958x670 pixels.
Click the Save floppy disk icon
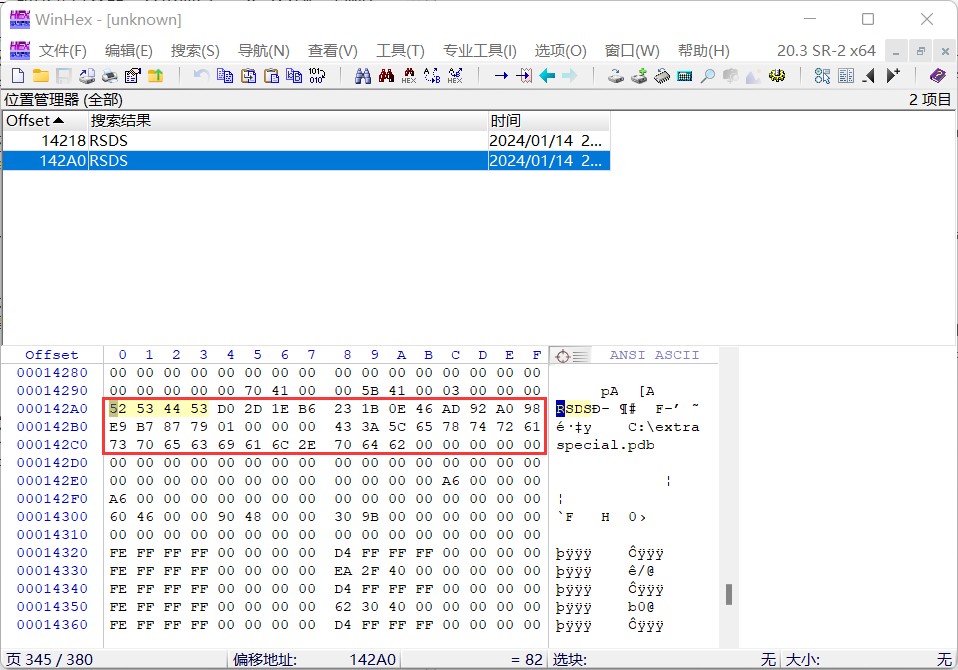click(64, 76)
